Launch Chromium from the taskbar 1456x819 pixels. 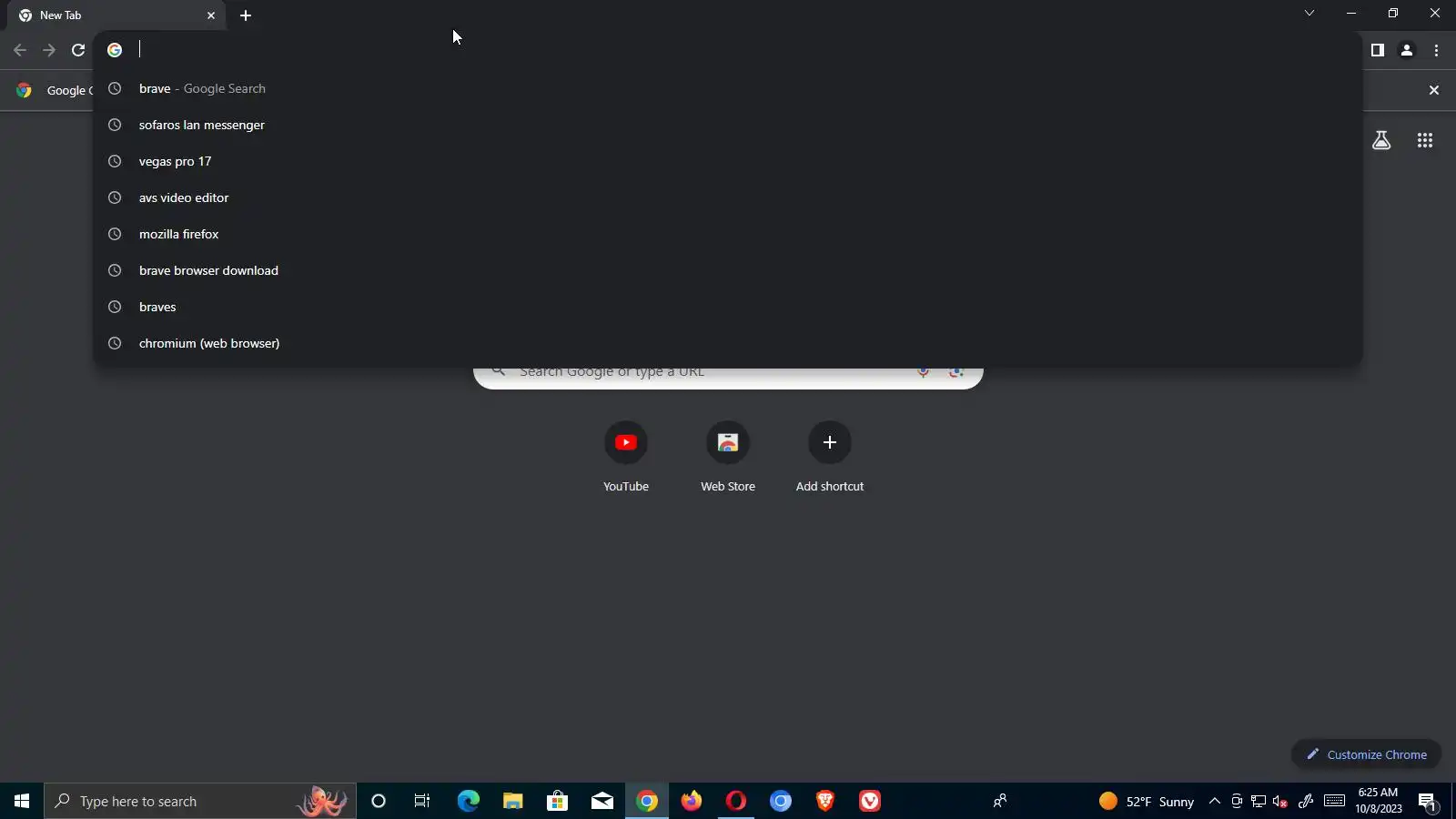pos(781,801)
